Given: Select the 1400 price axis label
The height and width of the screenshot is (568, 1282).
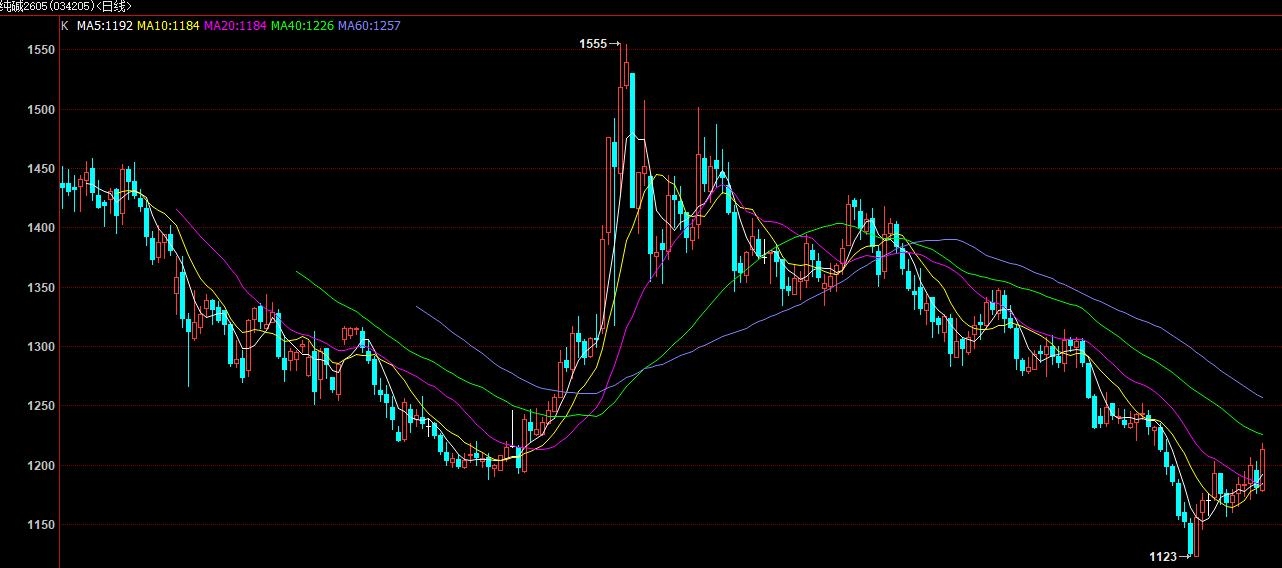Looking at the screenshot, I should (42, 228).
